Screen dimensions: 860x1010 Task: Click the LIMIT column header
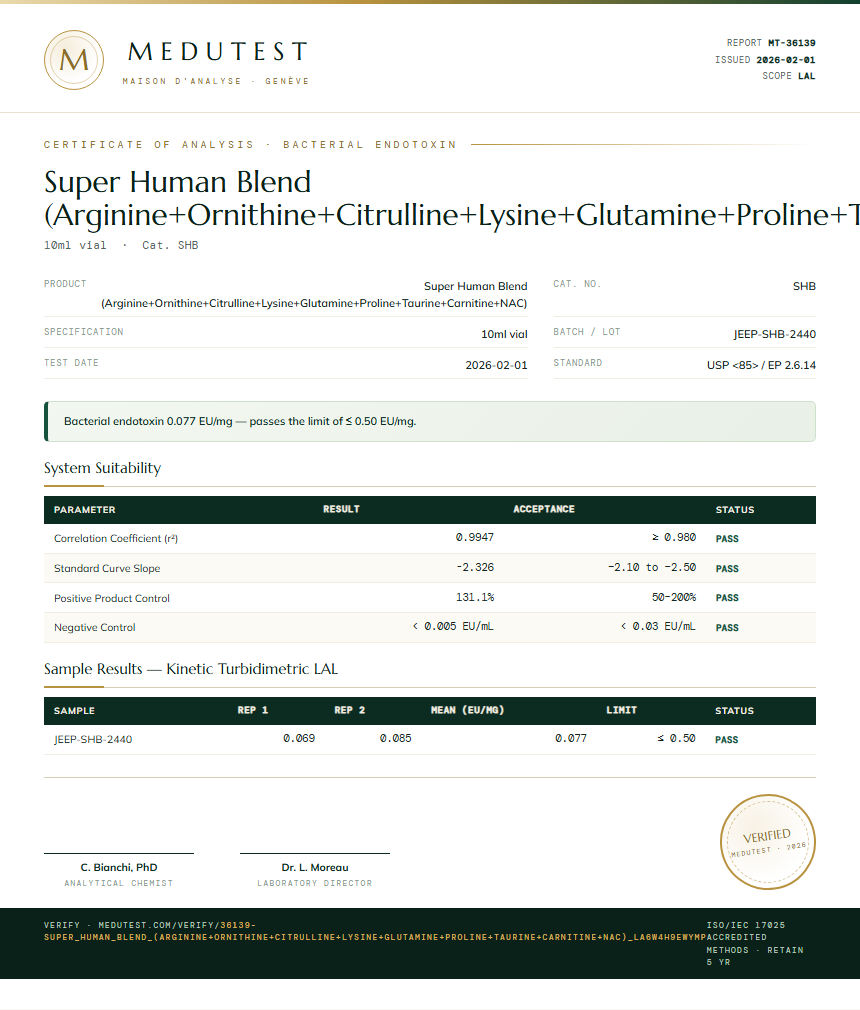click(622, 710)
